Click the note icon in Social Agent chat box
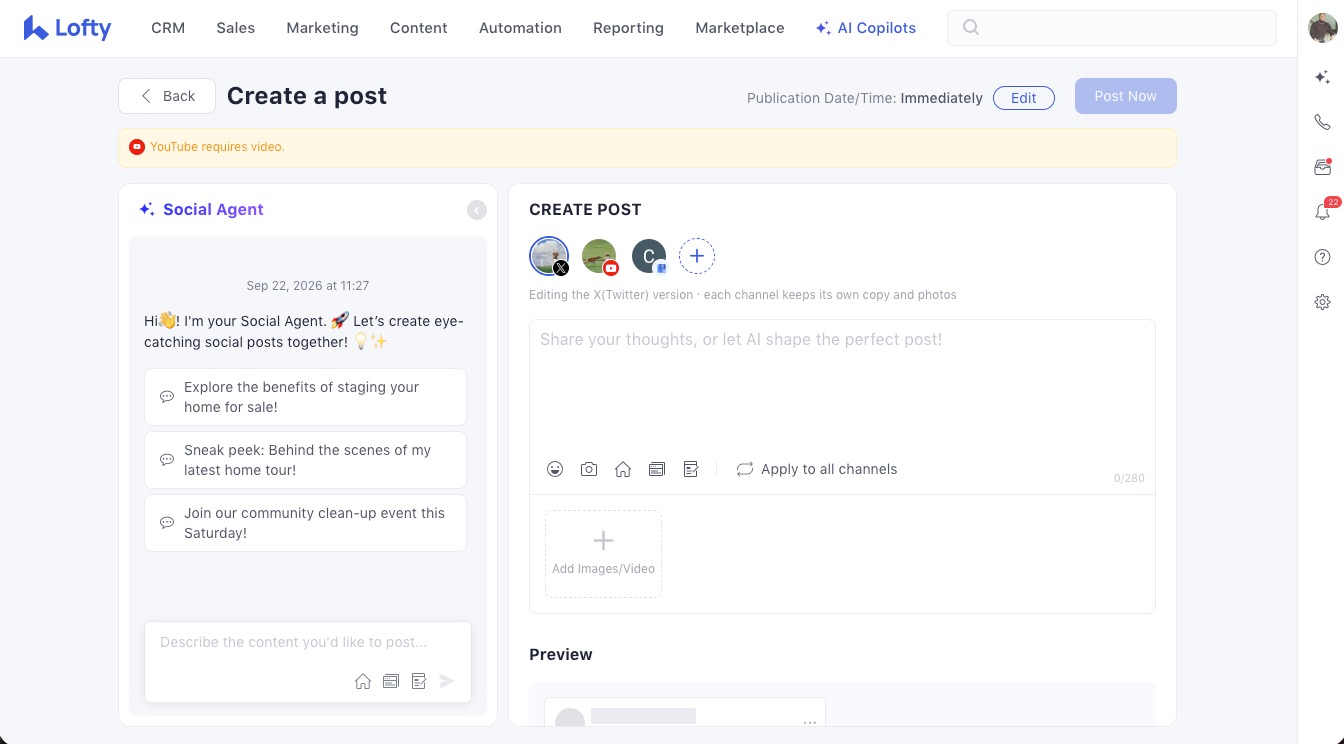This screenshot has height=744, width=1344. click(x=419, y=681)
